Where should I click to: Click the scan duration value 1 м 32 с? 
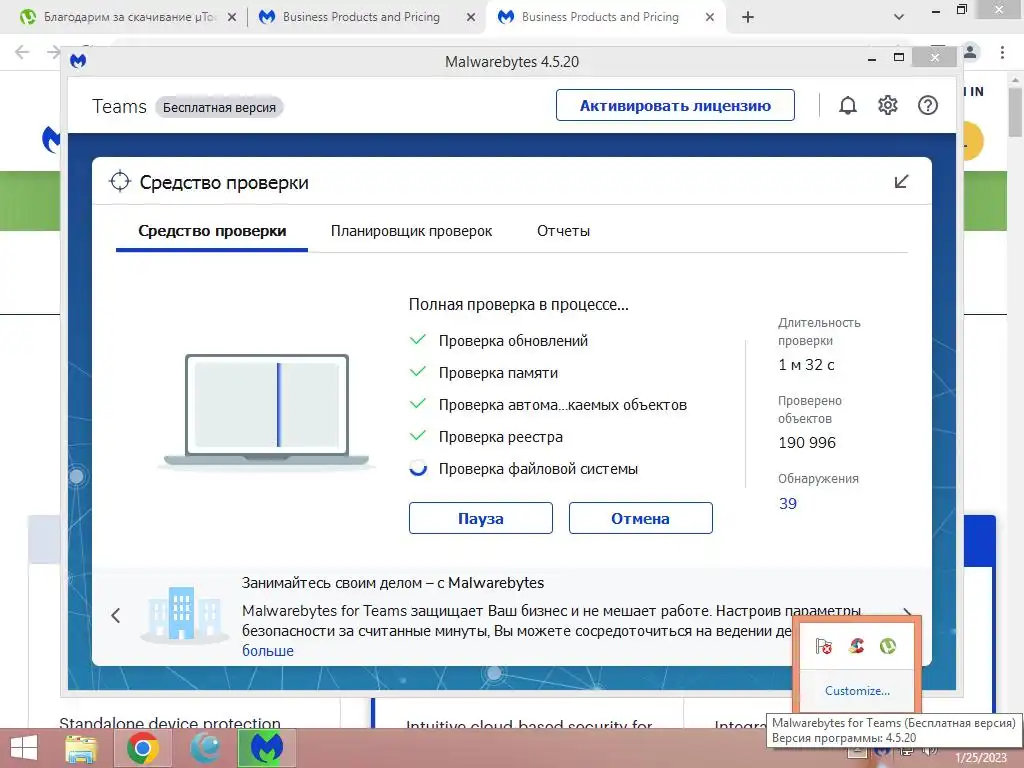[806, 365]
